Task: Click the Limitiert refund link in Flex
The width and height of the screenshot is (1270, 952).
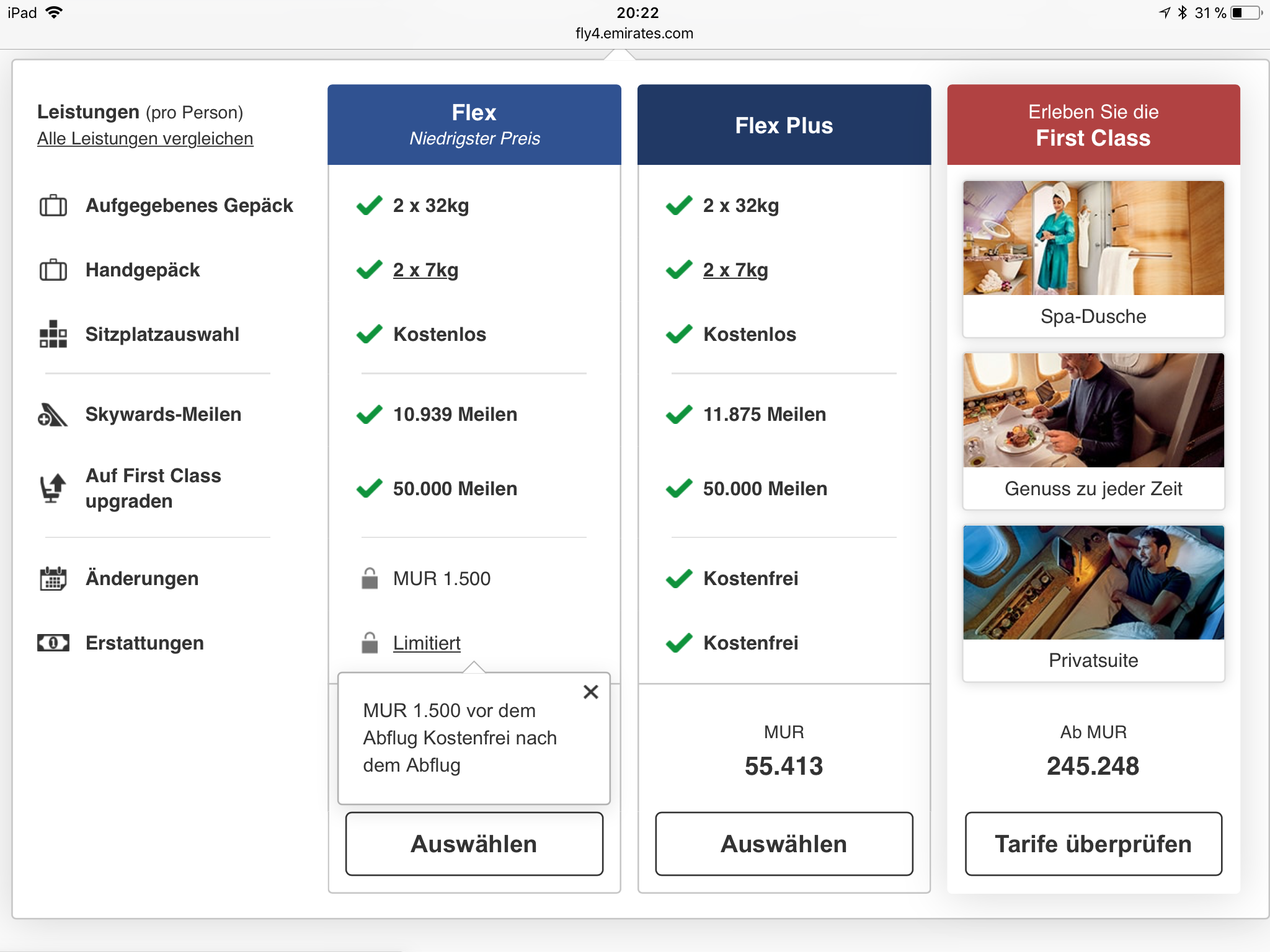Action: click(x=427, y=643)
